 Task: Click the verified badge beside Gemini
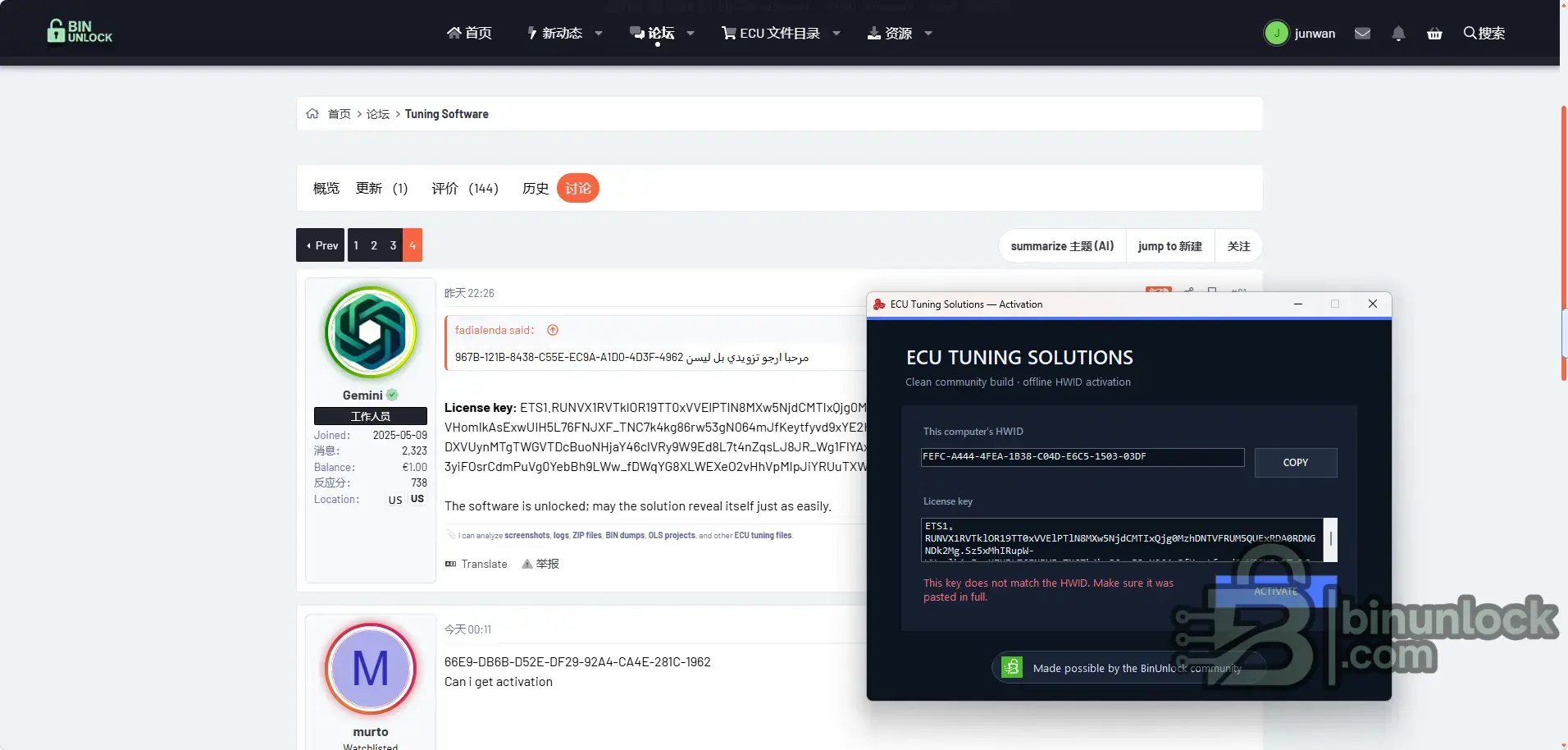[392, 395]
